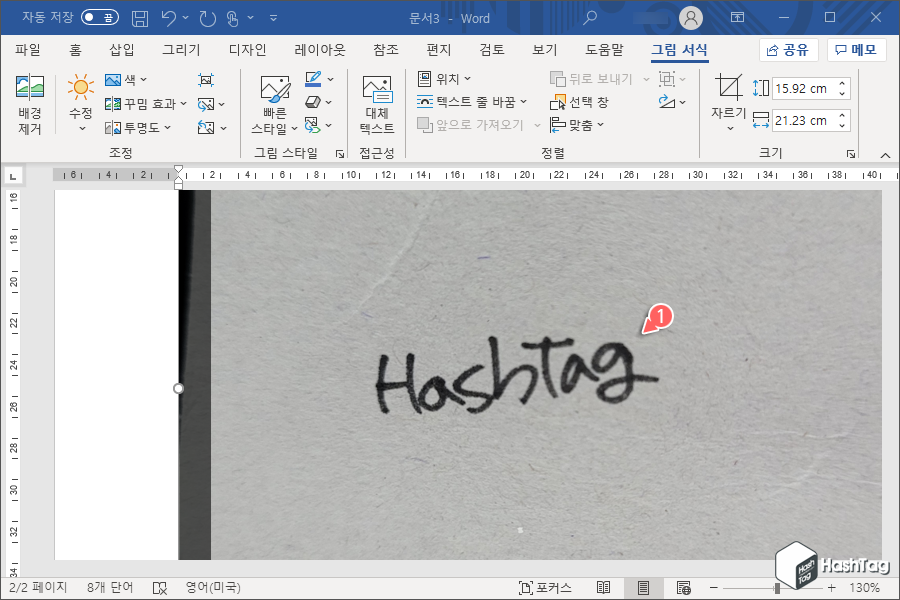Image resolution: width=900 pixels, height=600 pixels.
Task: Open the search magnifier in the title bar
Action: coord(589,18)
